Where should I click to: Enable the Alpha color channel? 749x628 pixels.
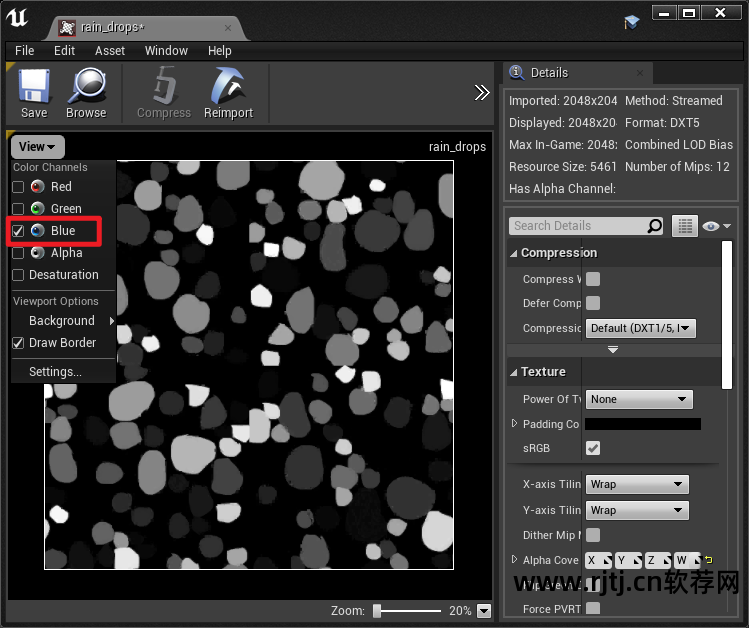pos(18,253)
